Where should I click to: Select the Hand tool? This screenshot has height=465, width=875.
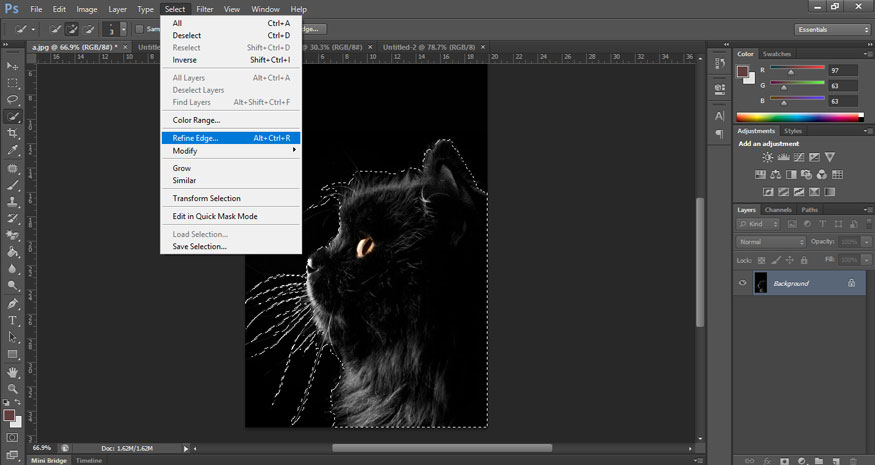[x=12, y=372]
